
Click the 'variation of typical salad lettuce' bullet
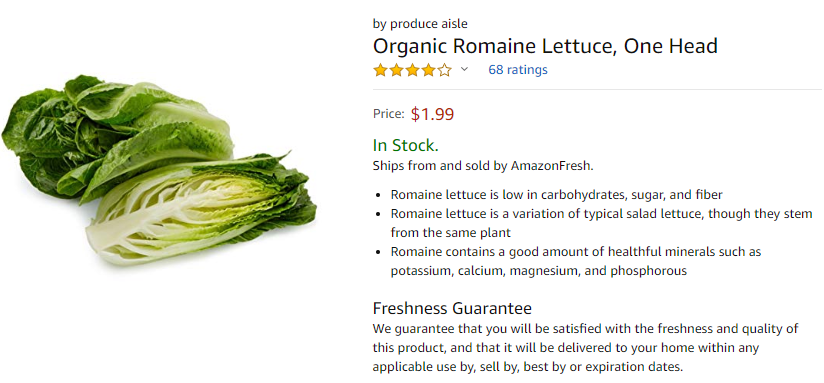[x=601, y=223]
